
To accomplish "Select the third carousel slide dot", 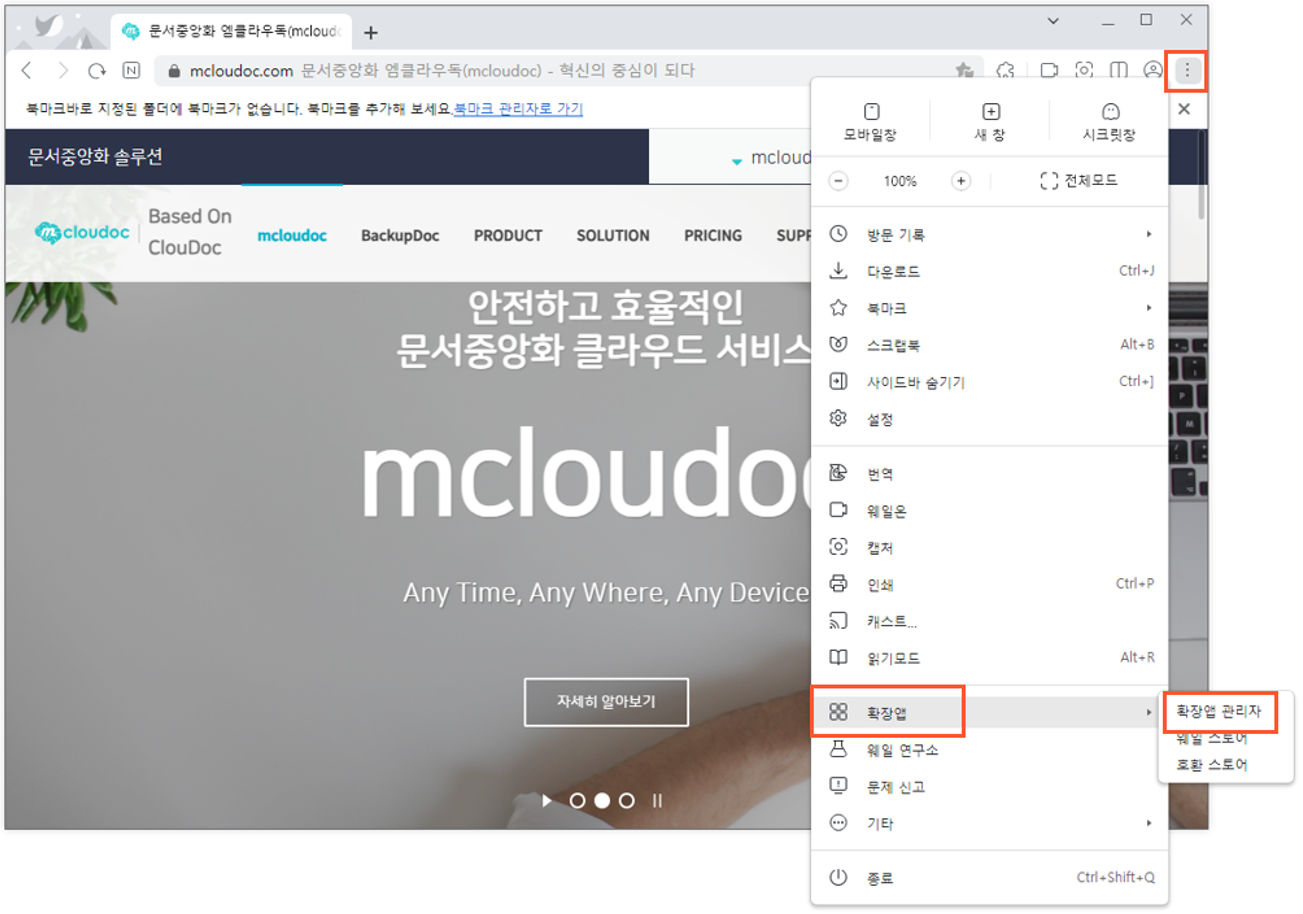I will tap(627, 800).
